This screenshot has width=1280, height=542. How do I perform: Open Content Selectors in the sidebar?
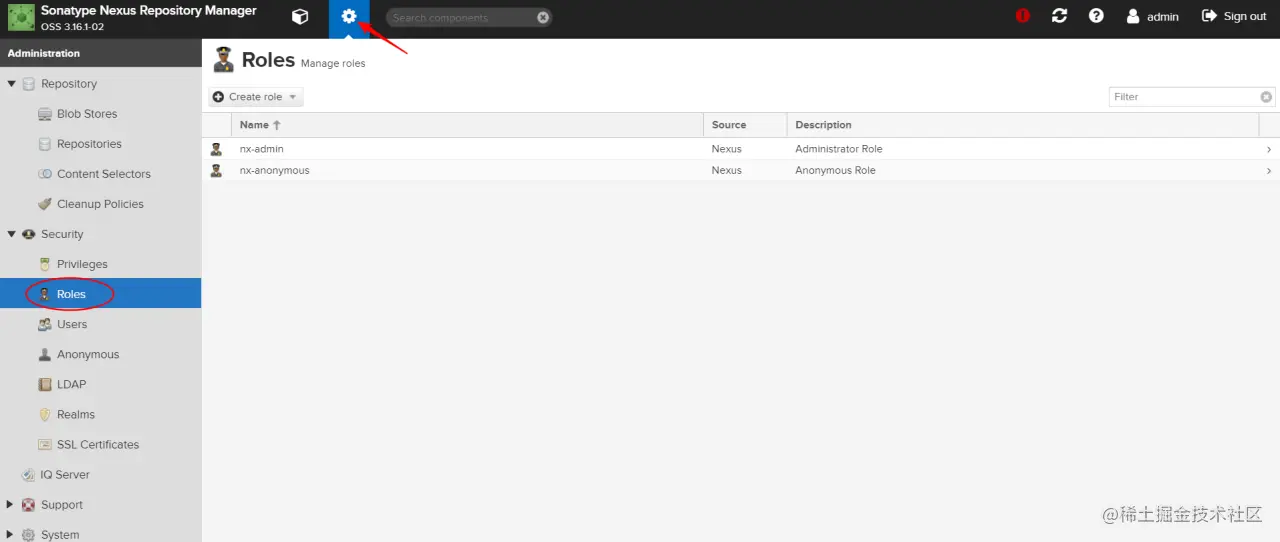point(104,174)
